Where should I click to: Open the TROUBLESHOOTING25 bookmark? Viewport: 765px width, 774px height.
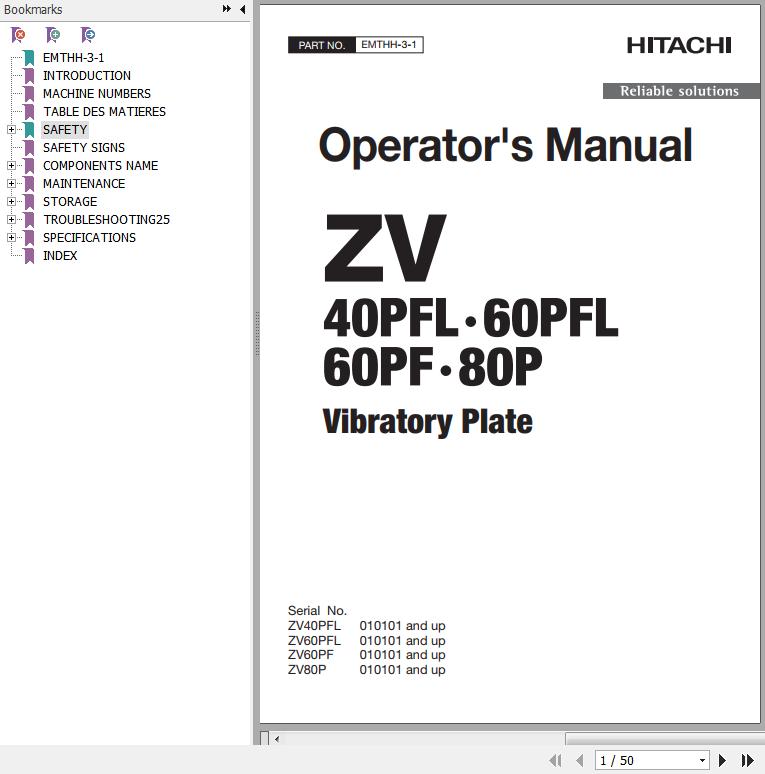(x=106, y=220)
